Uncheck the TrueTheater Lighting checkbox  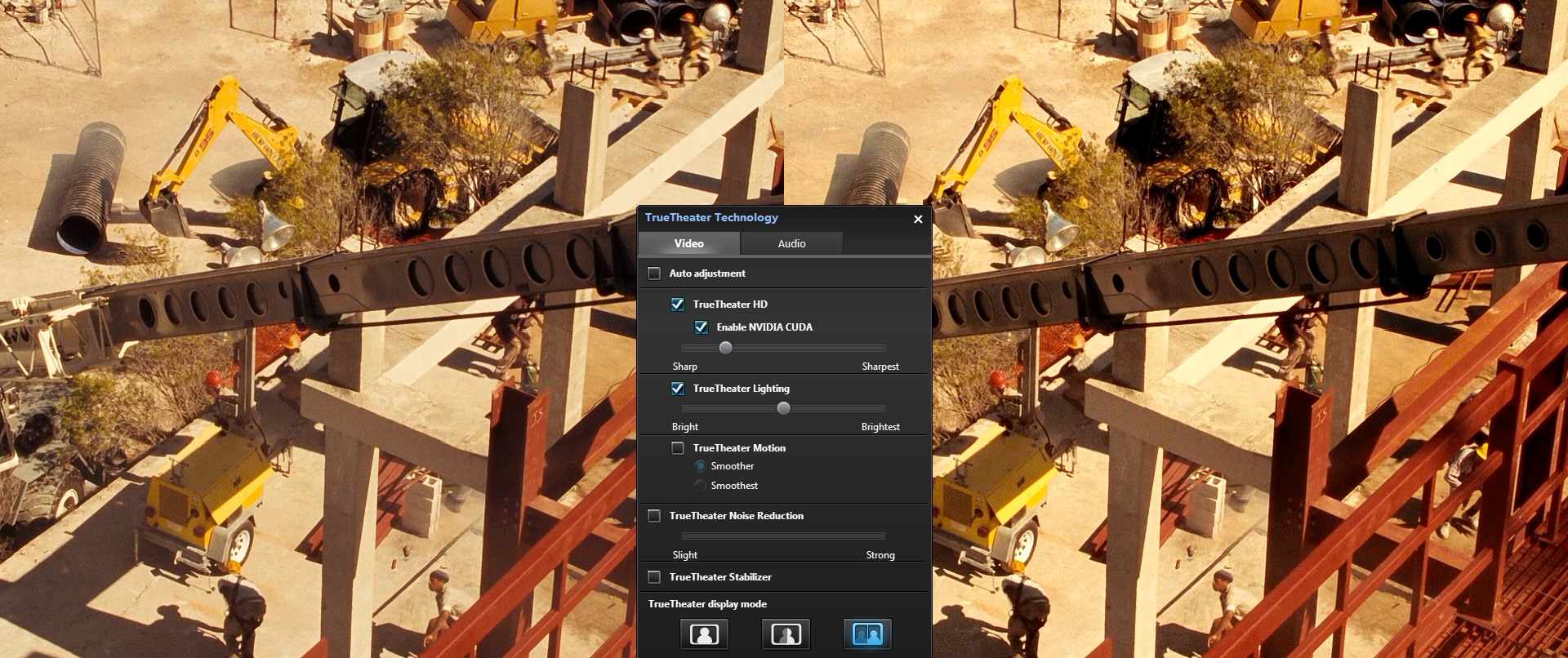tap(678, 389)
